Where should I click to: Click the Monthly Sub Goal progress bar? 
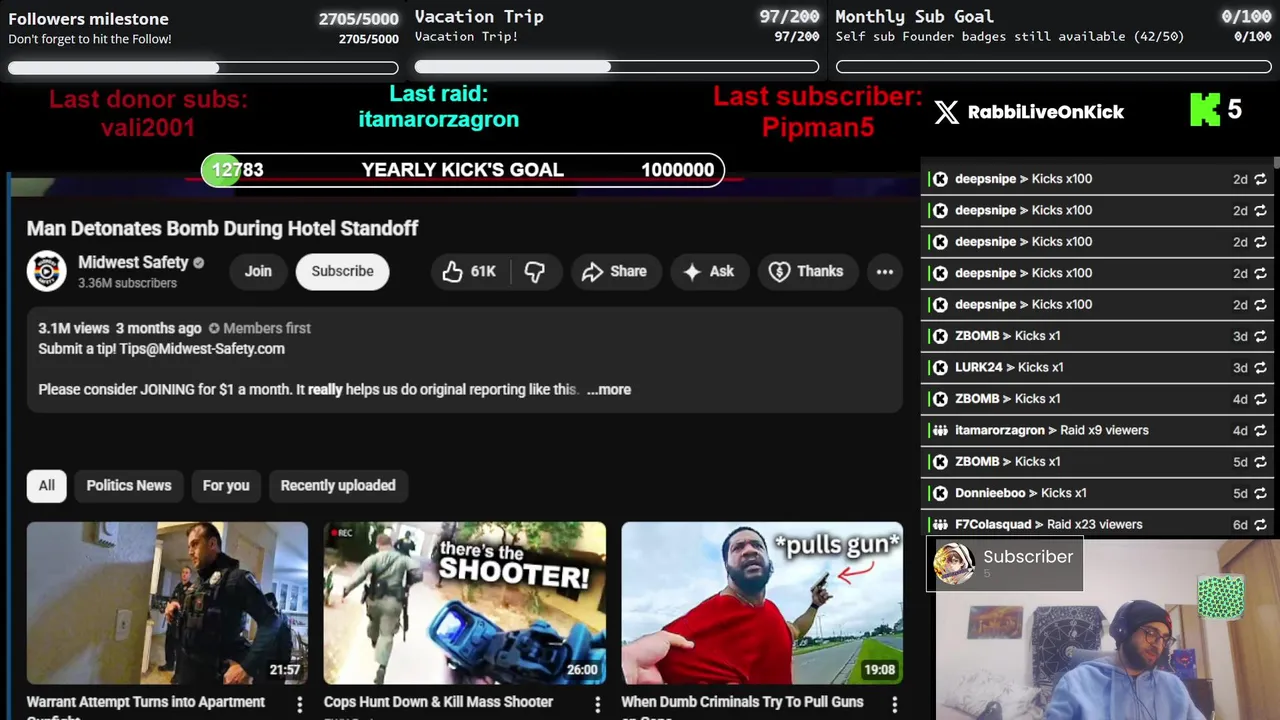[1054, 67]
